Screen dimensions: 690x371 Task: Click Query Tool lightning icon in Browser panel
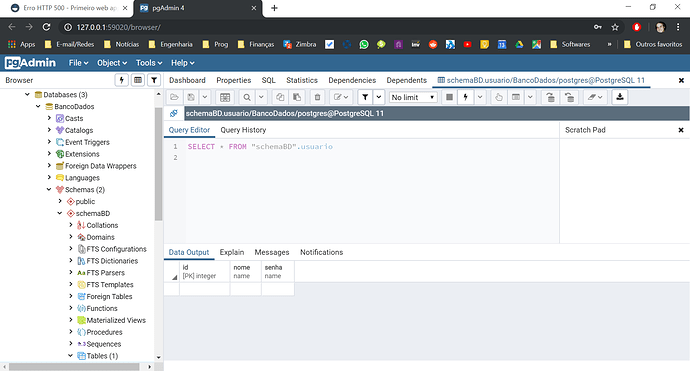121,80
